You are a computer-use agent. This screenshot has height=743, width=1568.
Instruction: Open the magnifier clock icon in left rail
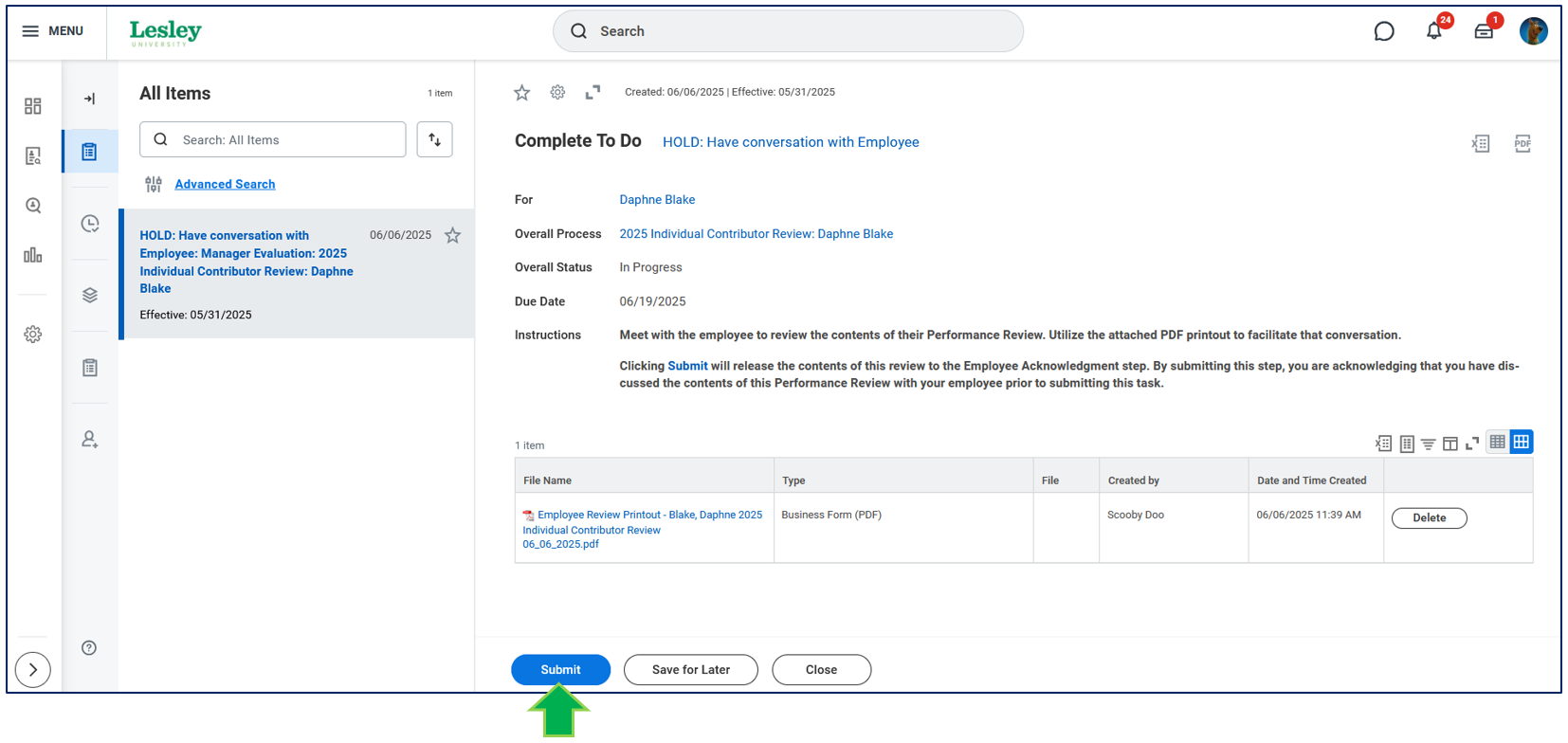click(33, 206)
